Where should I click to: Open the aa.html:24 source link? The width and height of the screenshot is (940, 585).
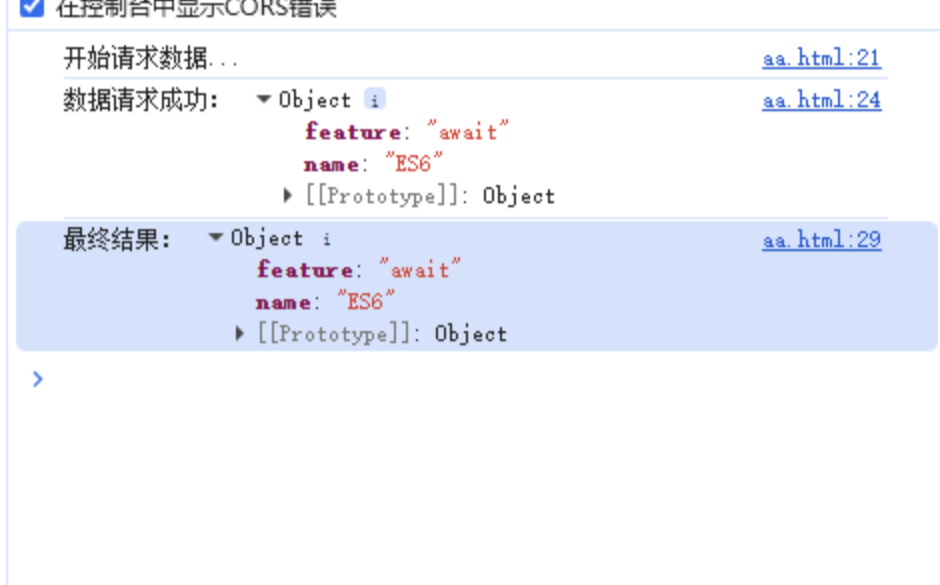(x=821, y=100)
